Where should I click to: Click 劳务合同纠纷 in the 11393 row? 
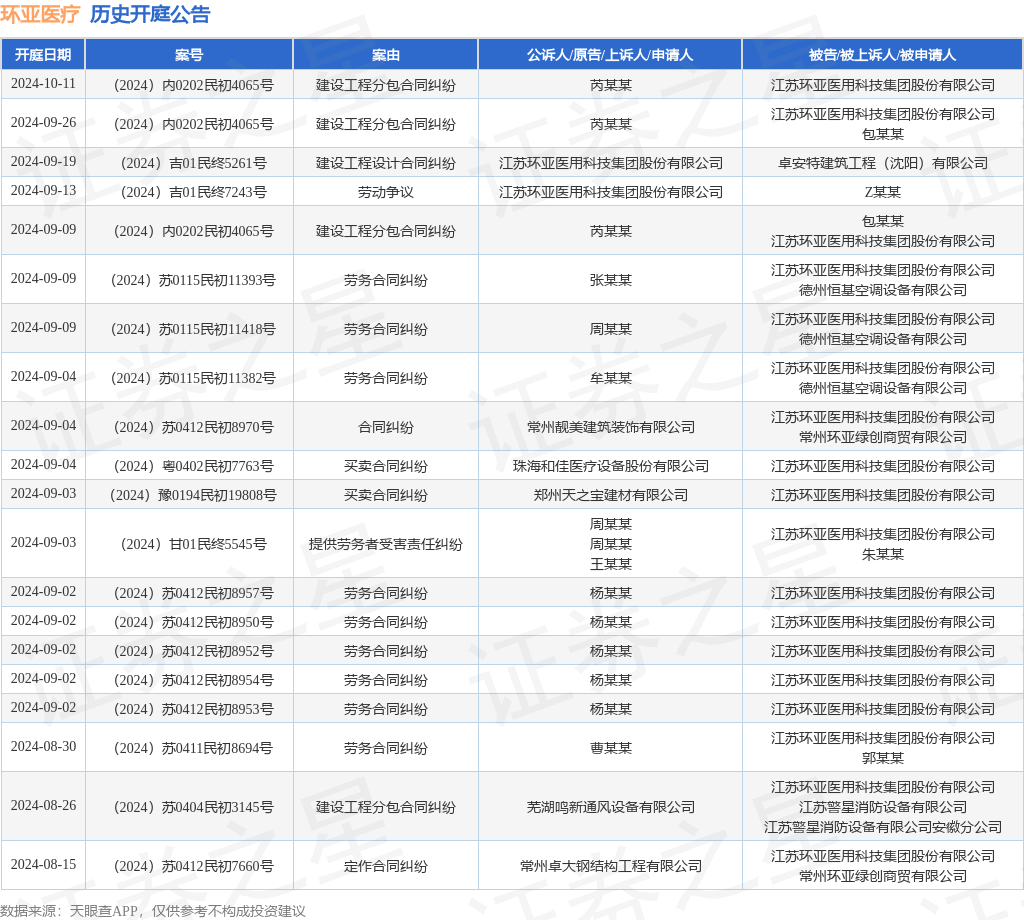click(x=385, y=280)
